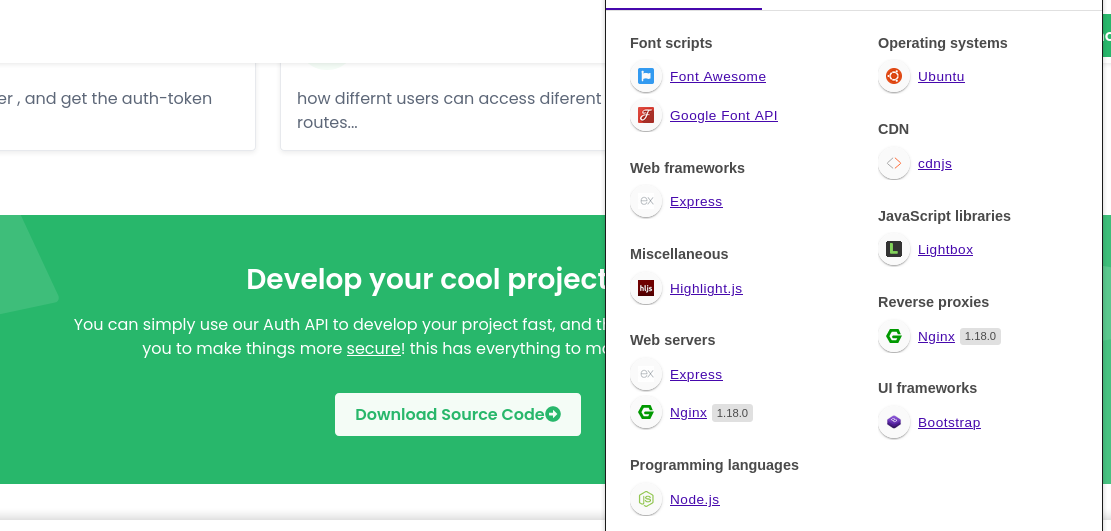Image resolution: width=1111 pixels, height=531 pixels.
Task: Click the Bootstrap icon under UI frameworks
Action: point(894,423)
